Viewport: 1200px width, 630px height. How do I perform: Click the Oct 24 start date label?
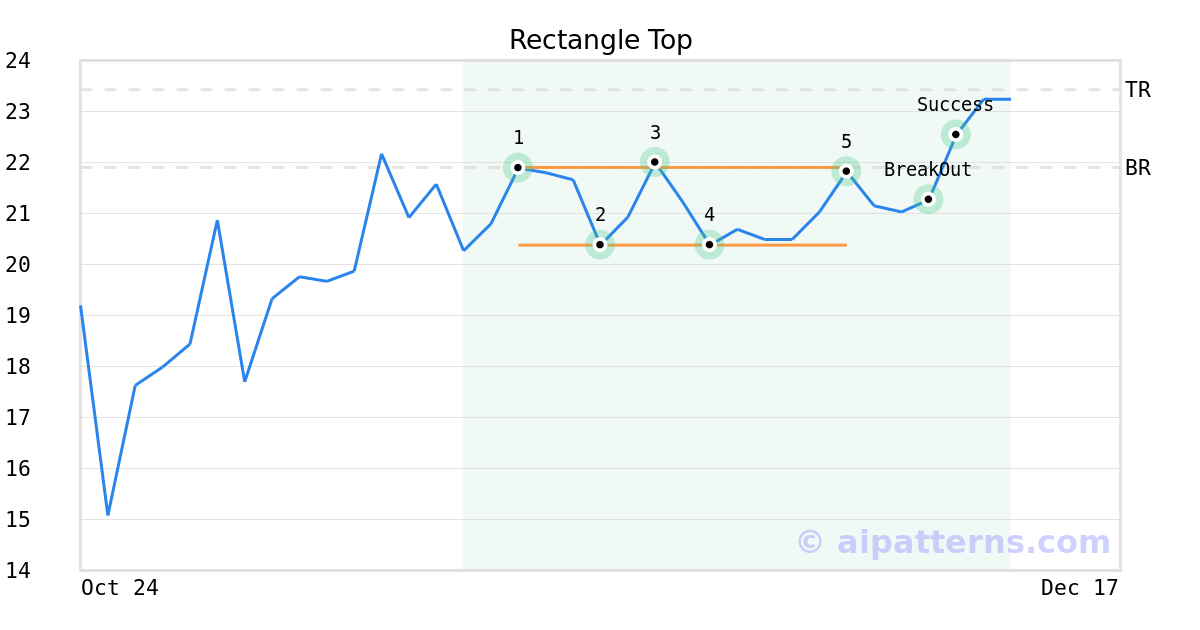click(120, 588)
